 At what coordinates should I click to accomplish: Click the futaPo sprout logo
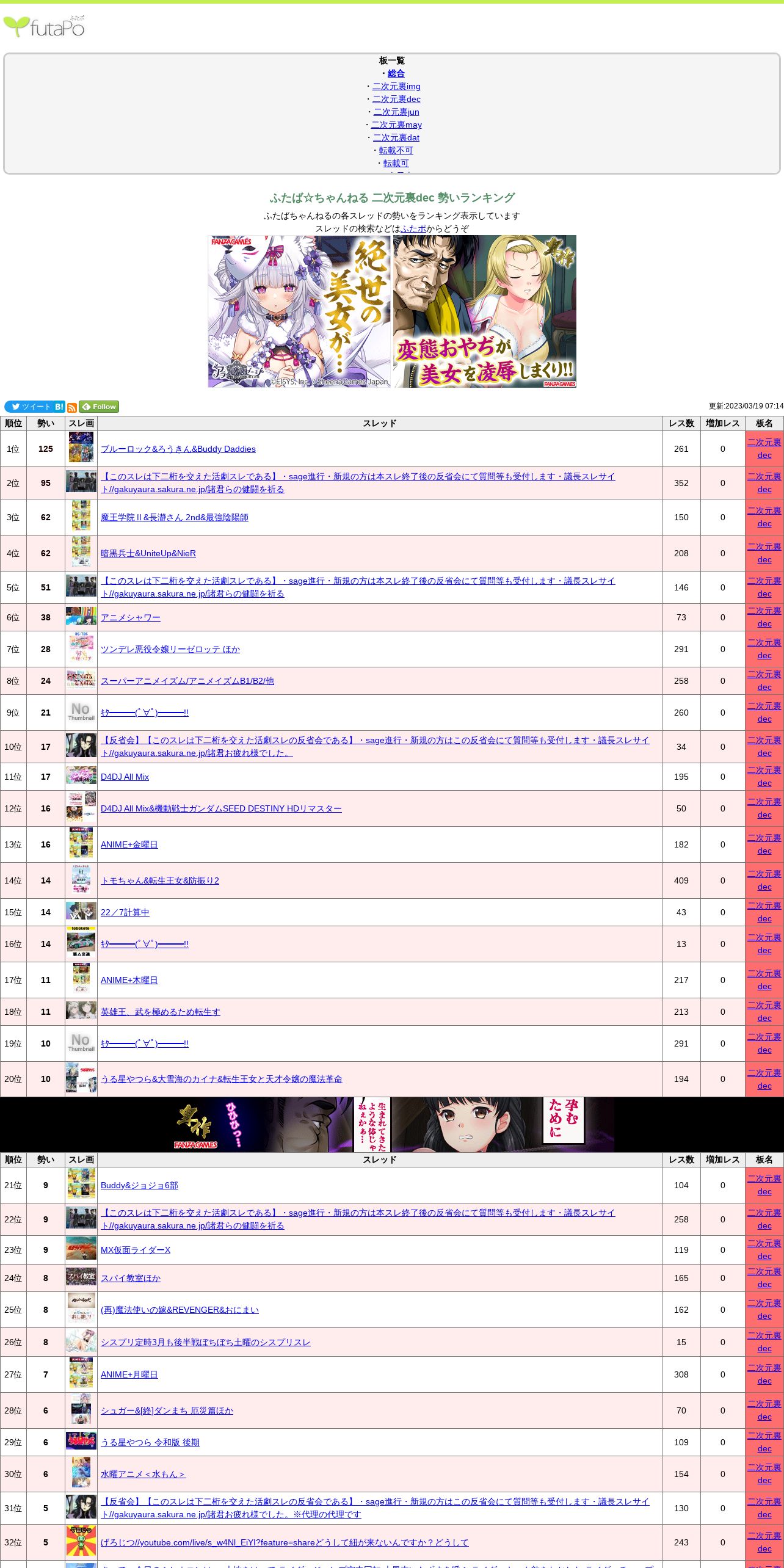tap(44, 27)
